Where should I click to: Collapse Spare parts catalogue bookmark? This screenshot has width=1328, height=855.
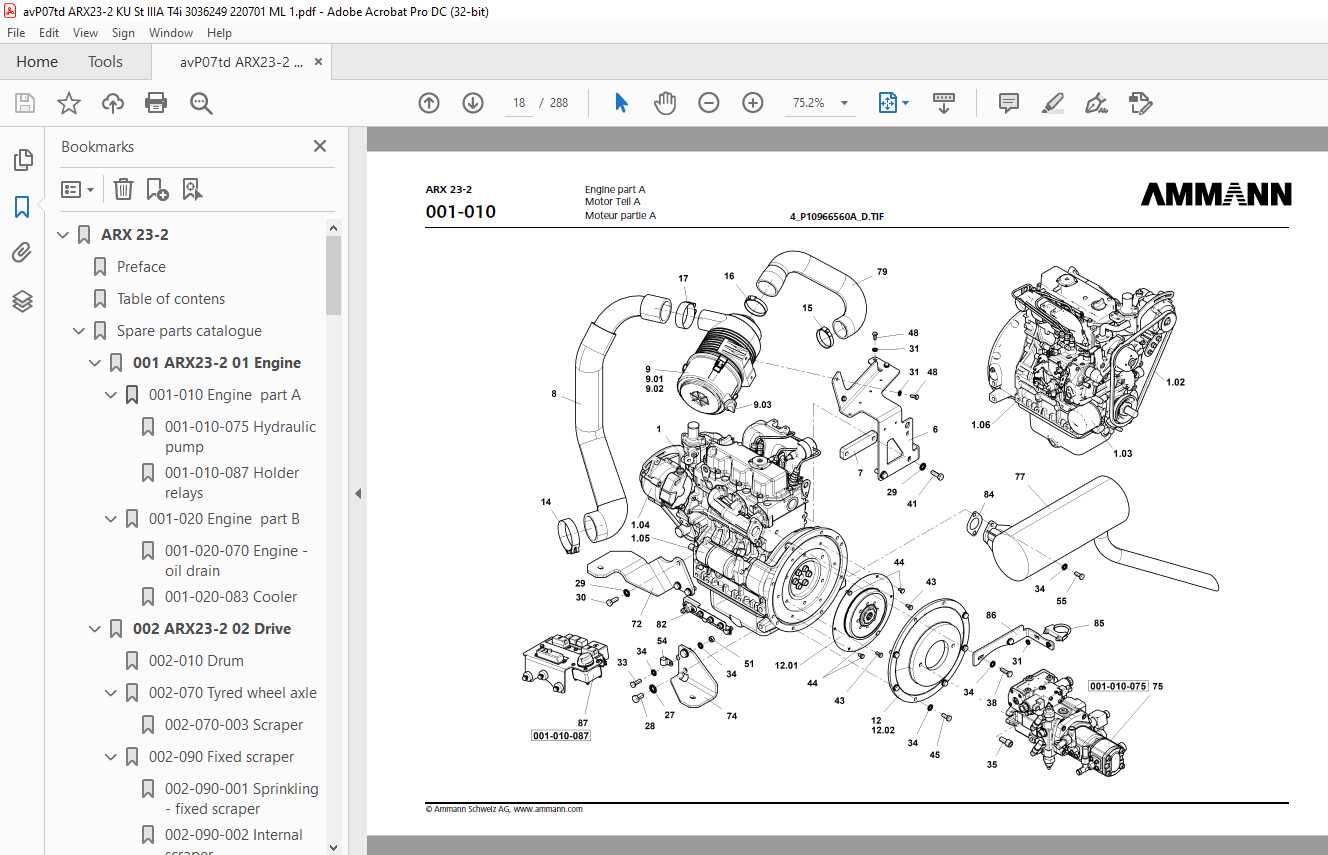(x=79, y=331)
